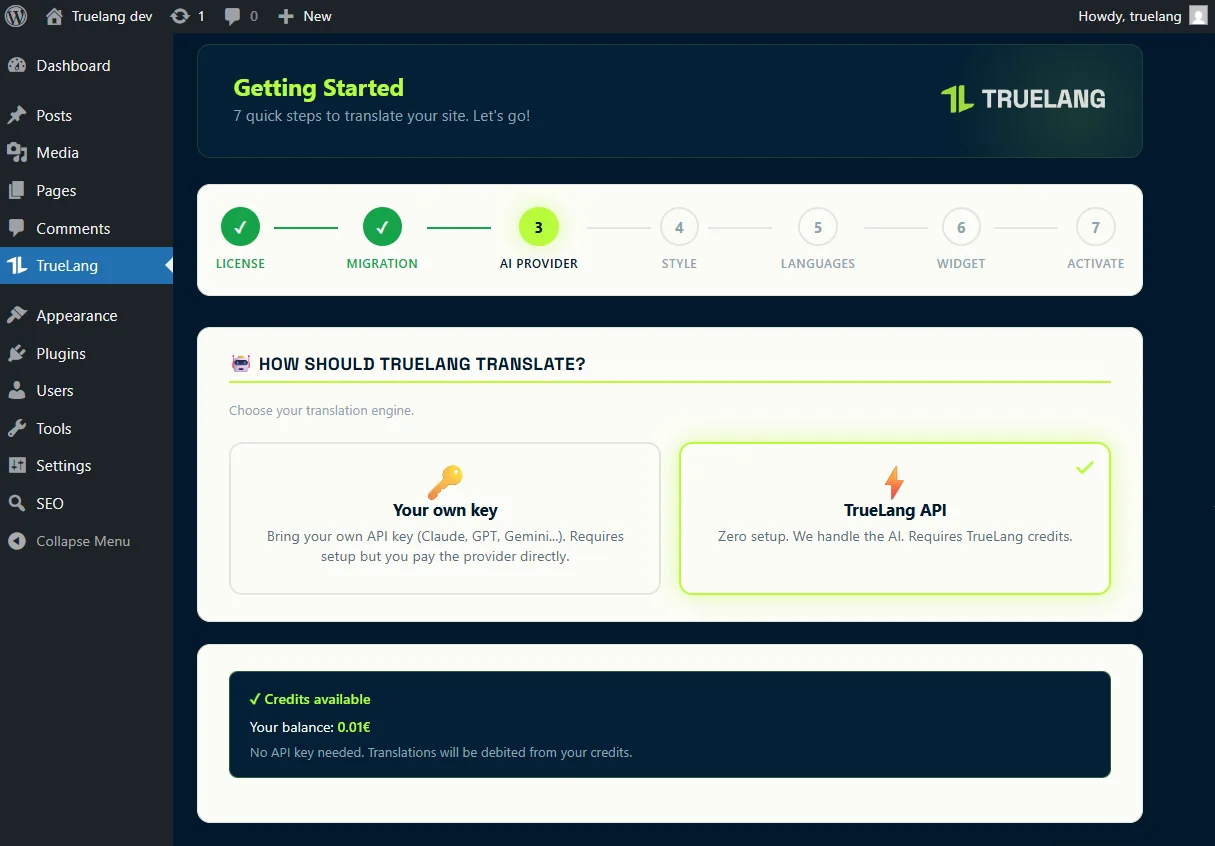Click the WordPress logo icon
This screenshot has height=846, width=1215.
point(16,16)
